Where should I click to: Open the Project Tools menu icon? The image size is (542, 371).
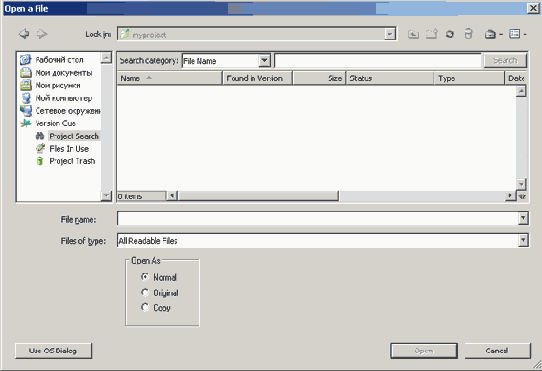[x=493, y=34]
